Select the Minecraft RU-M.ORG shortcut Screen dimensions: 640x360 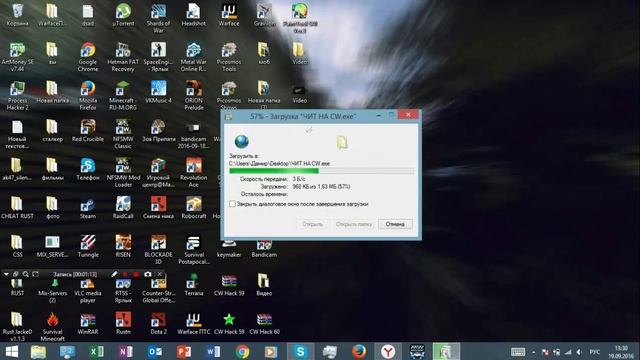pos(123,96)
